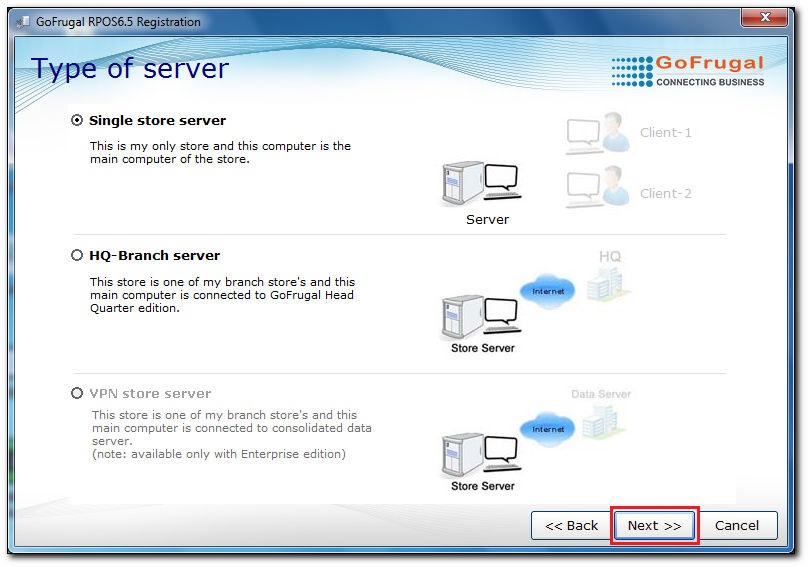The image size is (808, 567).
Task: Click the "Store Server" caption in HQ-Branch section
Action: (483, 348)
